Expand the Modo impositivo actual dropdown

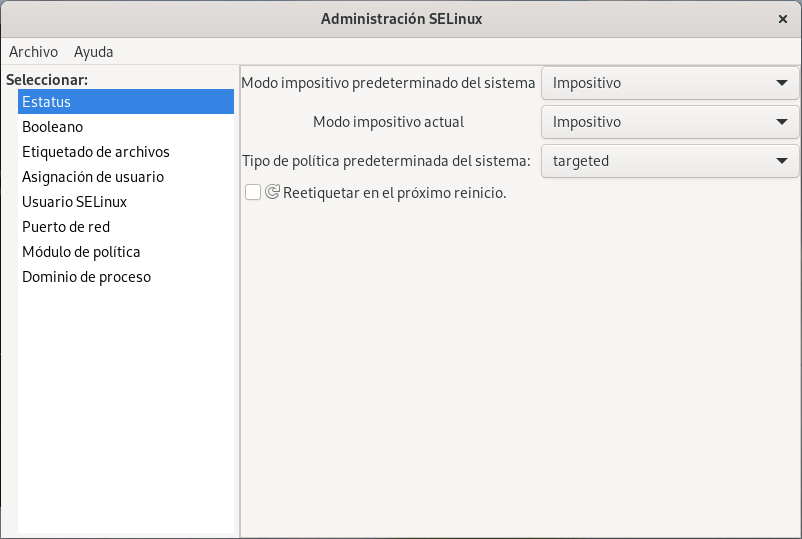point(669,122)
